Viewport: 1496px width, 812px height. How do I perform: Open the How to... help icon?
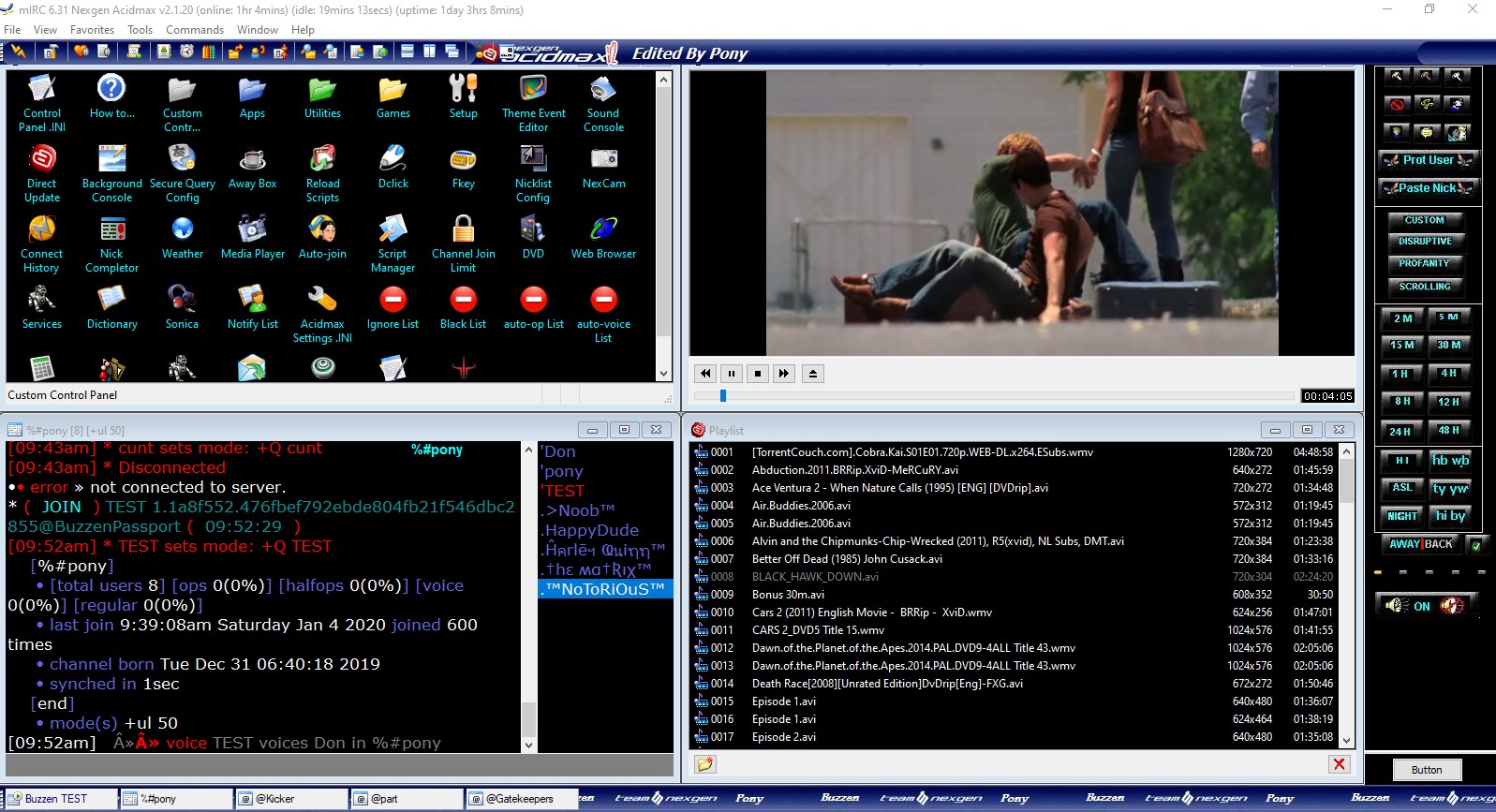click(111, 96)
